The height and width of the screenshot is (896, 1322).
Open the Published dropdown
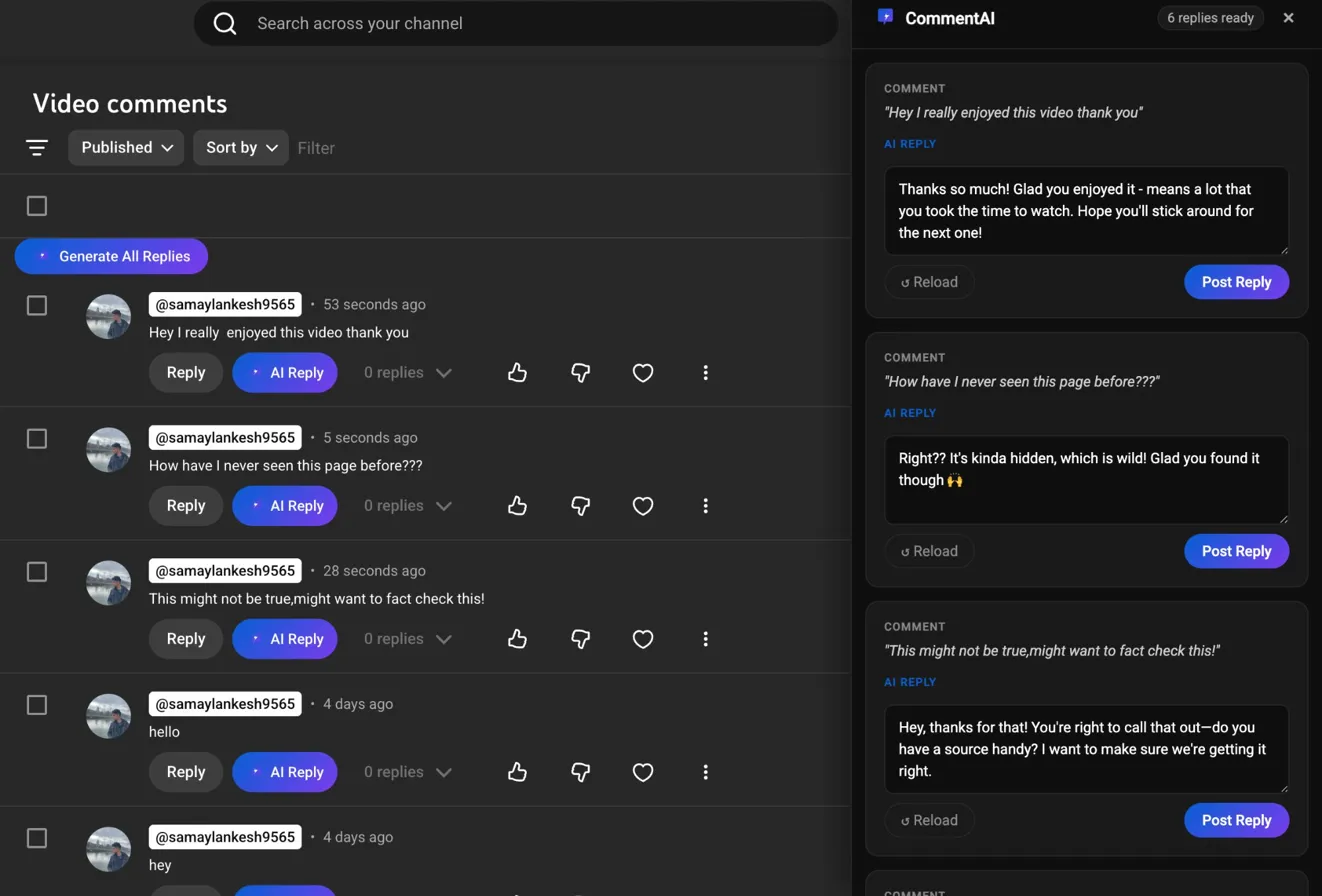(x=126, y=148)
